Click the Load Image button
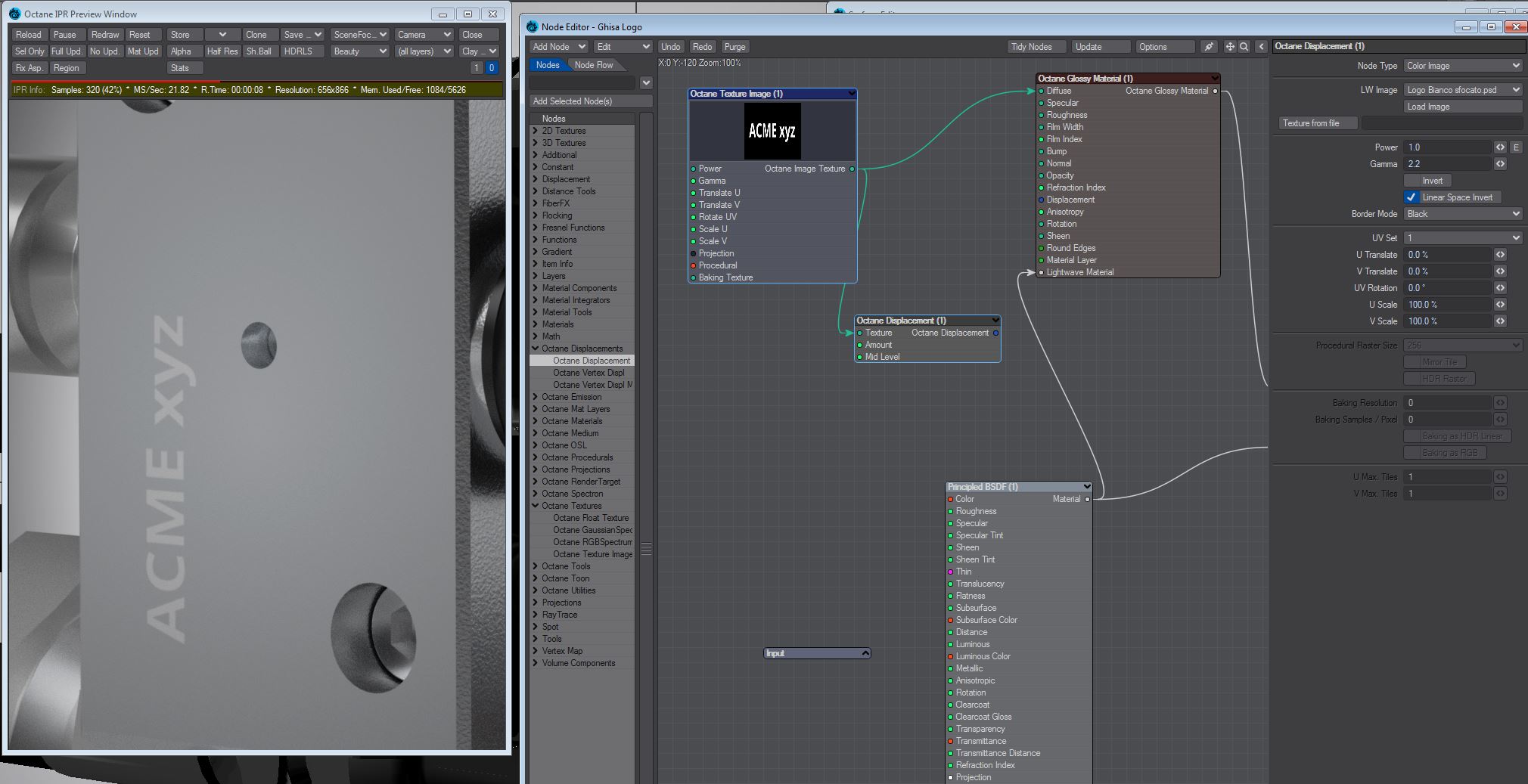This screenshot has width=1528, height=784. tap(1463, 107)
